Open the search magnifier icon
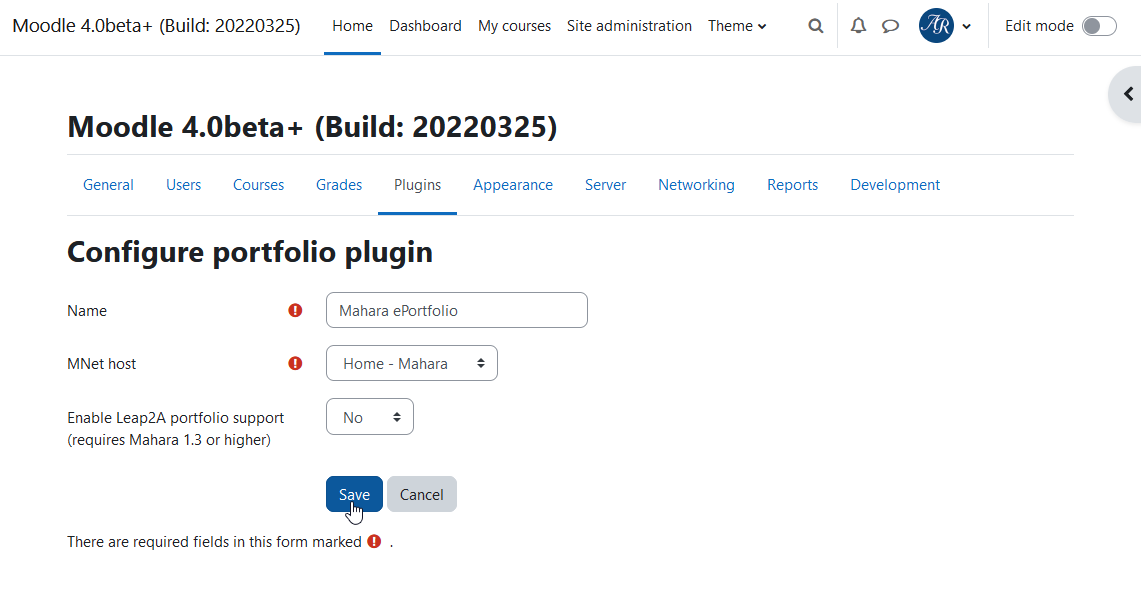Viewport: 1141px width, 602px height. point(816,26)
